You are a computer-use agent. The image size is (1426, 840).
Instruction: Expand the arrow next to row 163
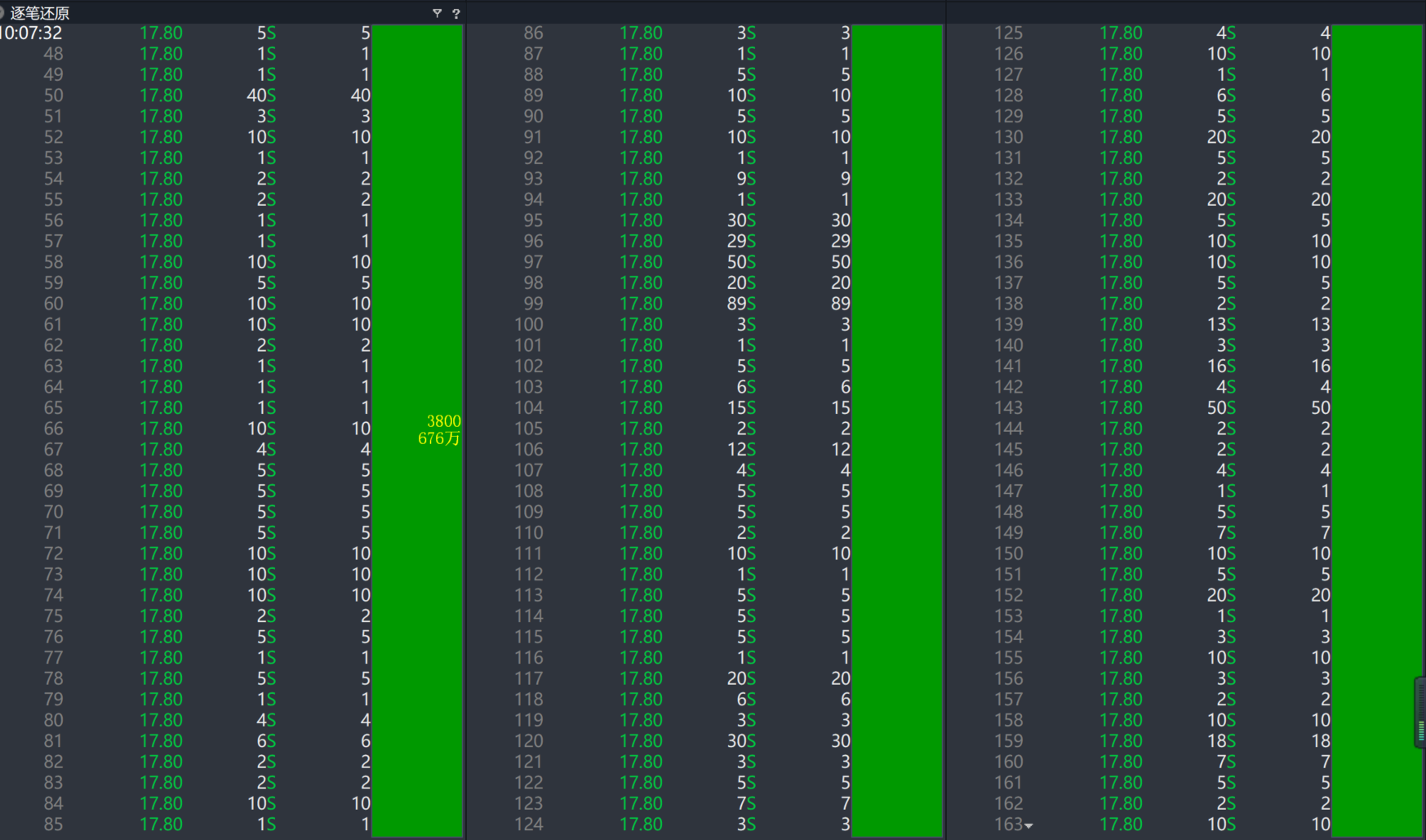coord(1028,826)
